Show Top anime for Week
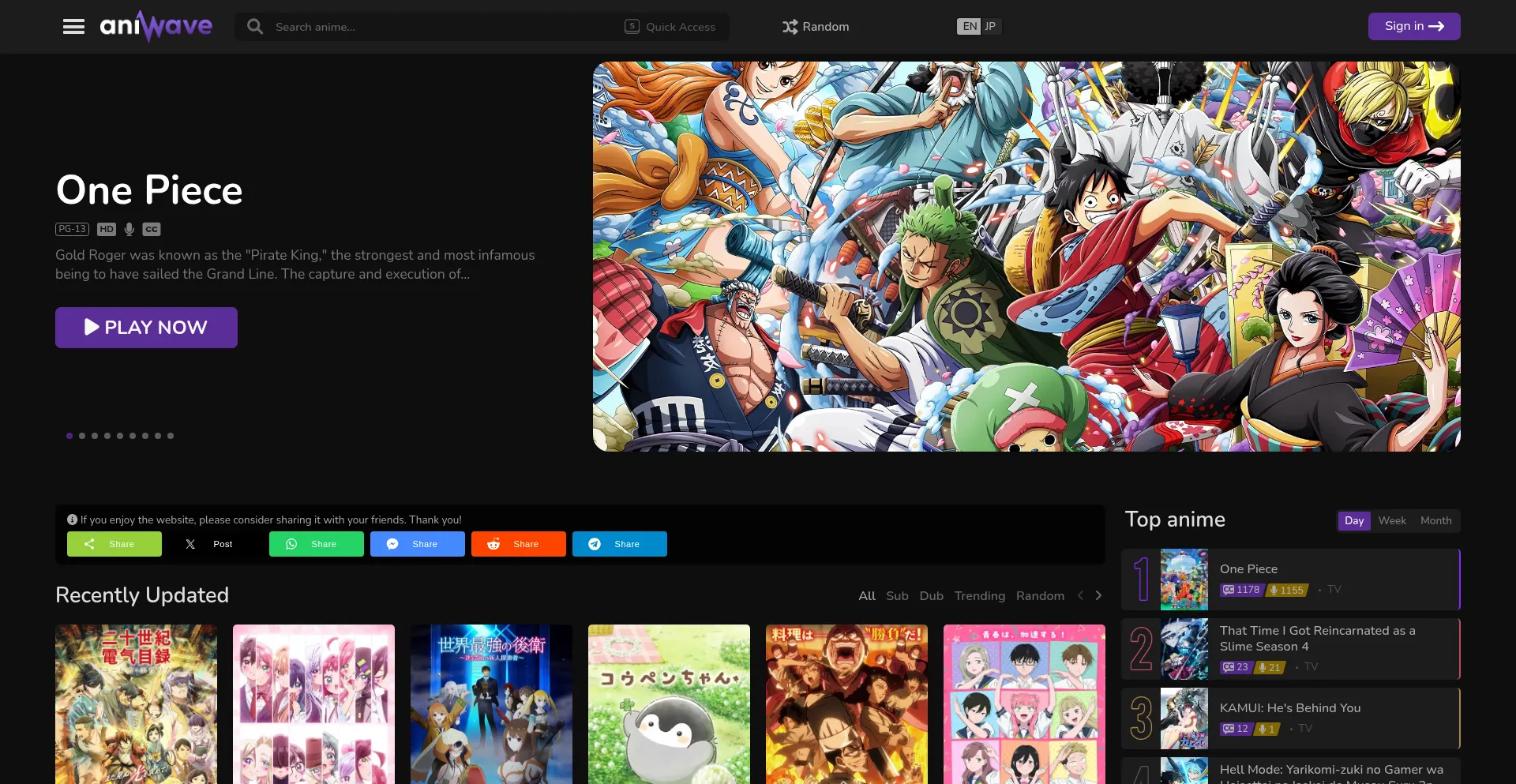This screenshot has height=784, width=1516. pyautogui.click(x=1392, y=521)
